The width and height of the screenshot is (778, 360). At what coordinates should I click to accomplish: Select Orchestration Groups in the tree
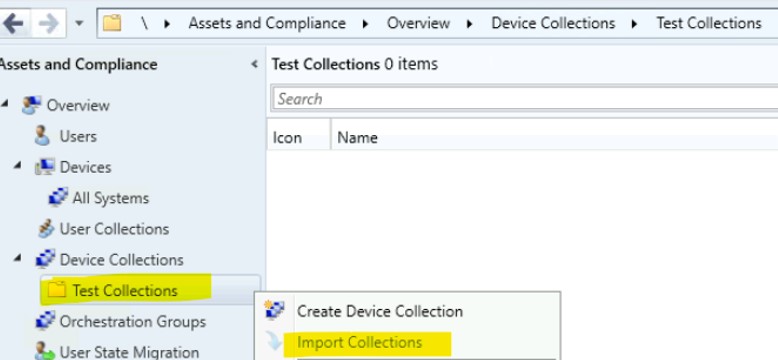[132, 321]
